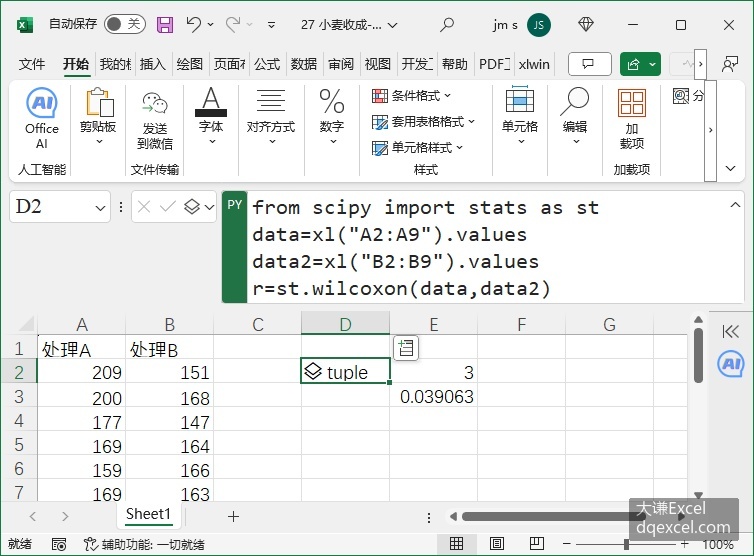Switch to the 插入 ribbon tab
Screen dimensions: 754x556
click(x=152, y=64)
